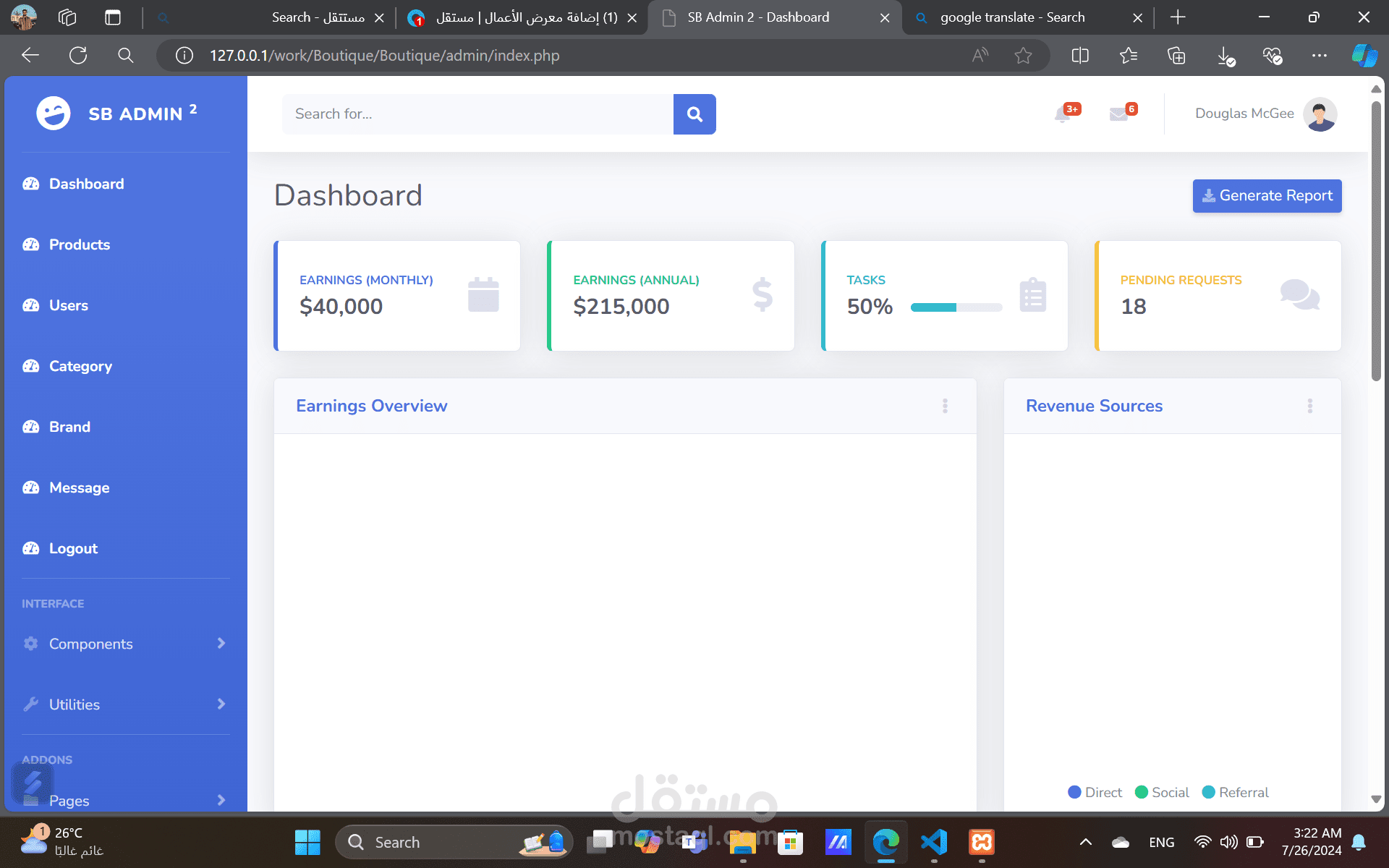Image resolution: width=1389 pixels, height=868 pixels.
Task: Toggle the Social legend item
Action: tap(1163, 792)
